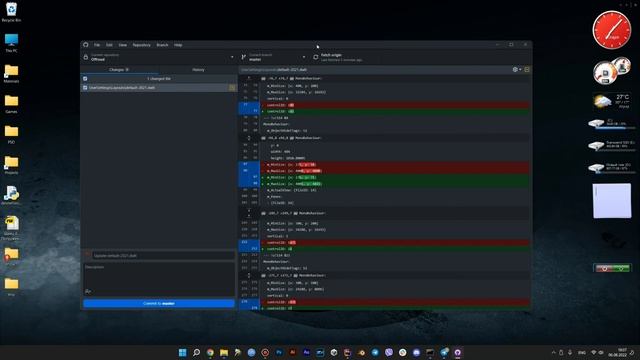This screenshot has height=360, width=640.
Task: Select the Games folder on the desktop
Action: click(x=11, y=104)
